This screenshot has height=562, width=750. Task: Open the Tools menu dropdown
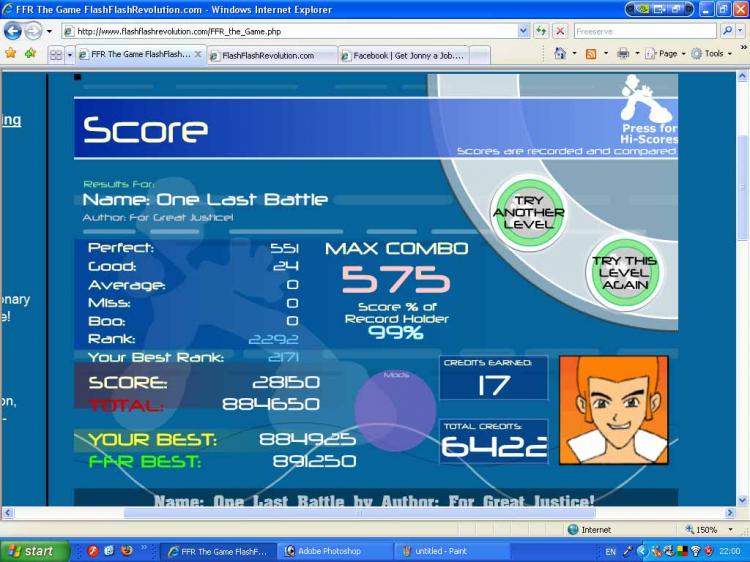click(x=712, y=54)
